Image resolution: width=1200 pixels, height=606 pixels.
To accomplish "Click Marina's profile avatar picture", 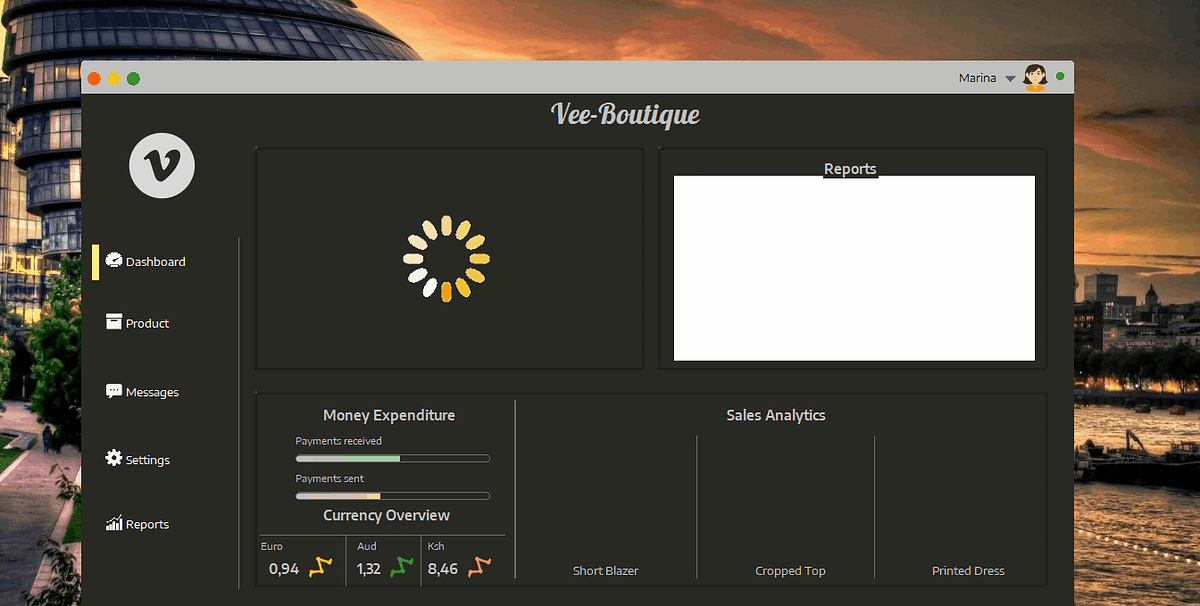I will coord(1034,77).
